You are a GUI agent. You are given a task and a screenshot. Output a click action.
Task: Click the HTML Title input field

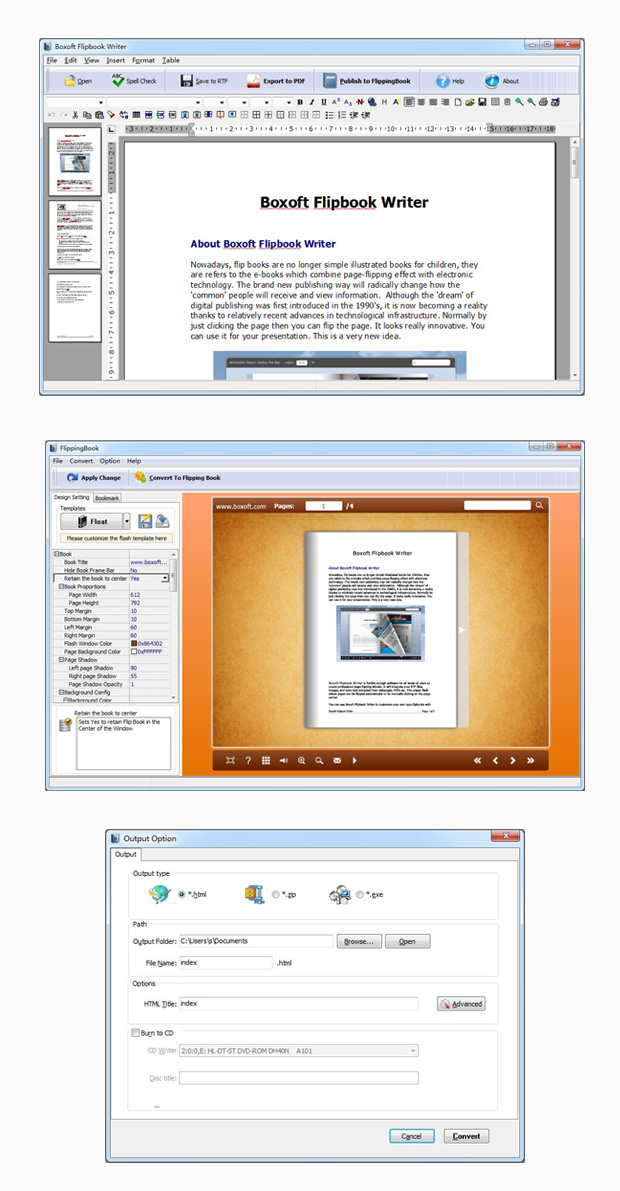(x=299, y=1003)
